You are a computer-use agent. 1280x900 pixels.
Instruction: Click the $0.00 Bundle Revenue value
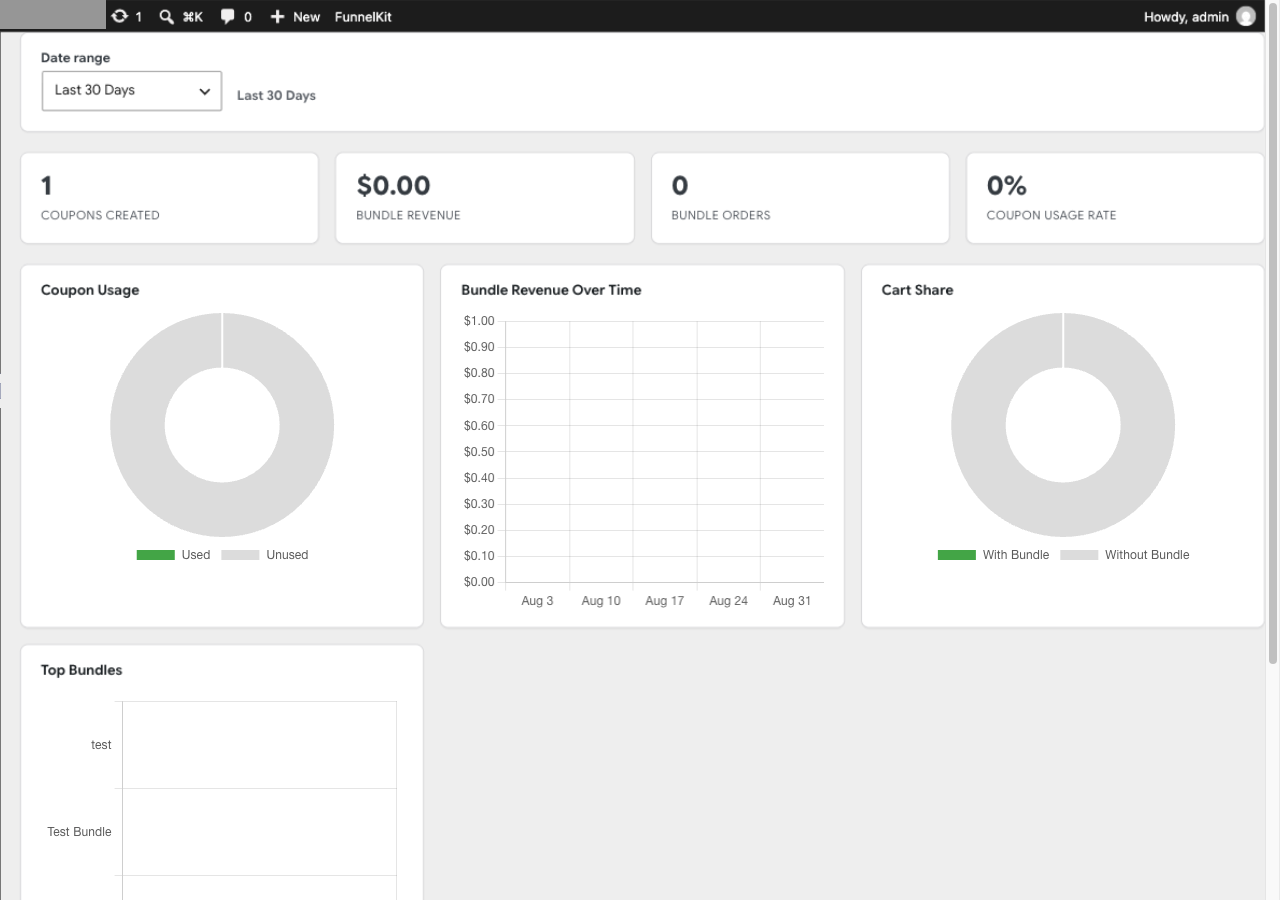pos(393,186)
